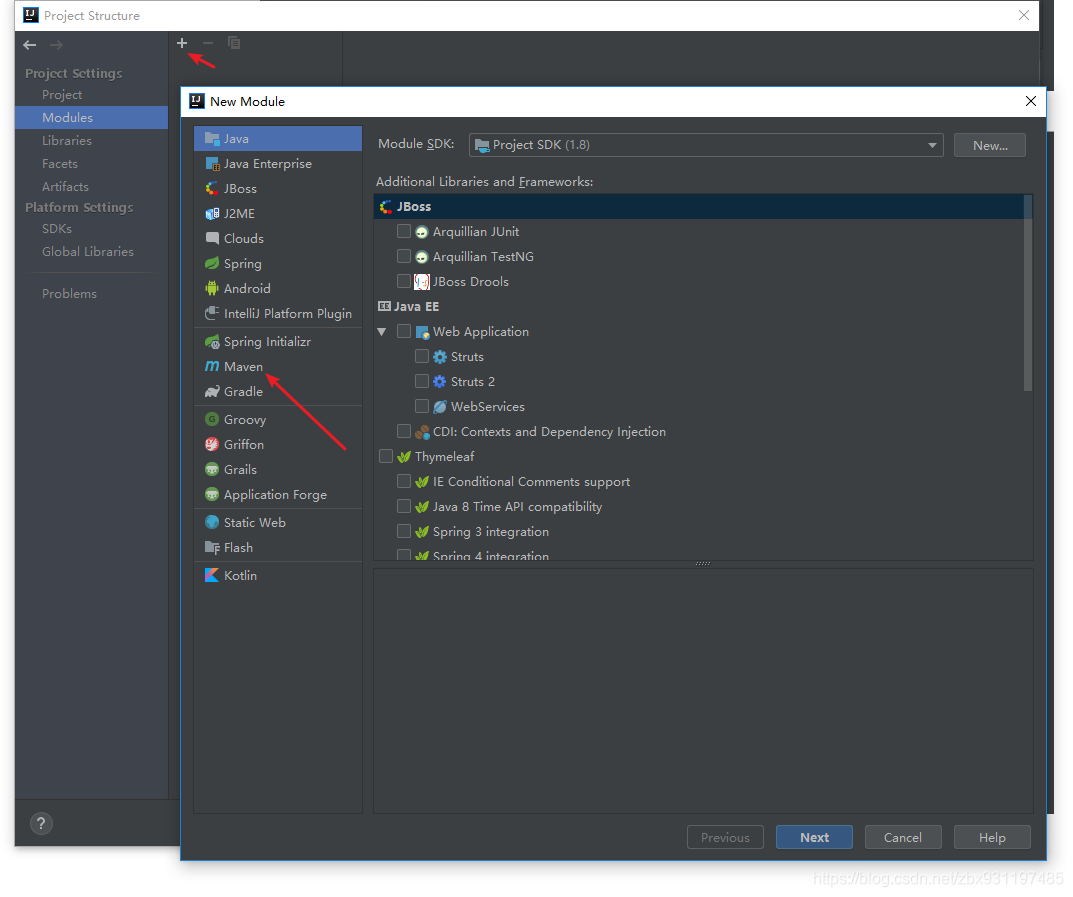Select the Application Forge icon
This screenshot has height=897, width=1073.
(212, 494)
